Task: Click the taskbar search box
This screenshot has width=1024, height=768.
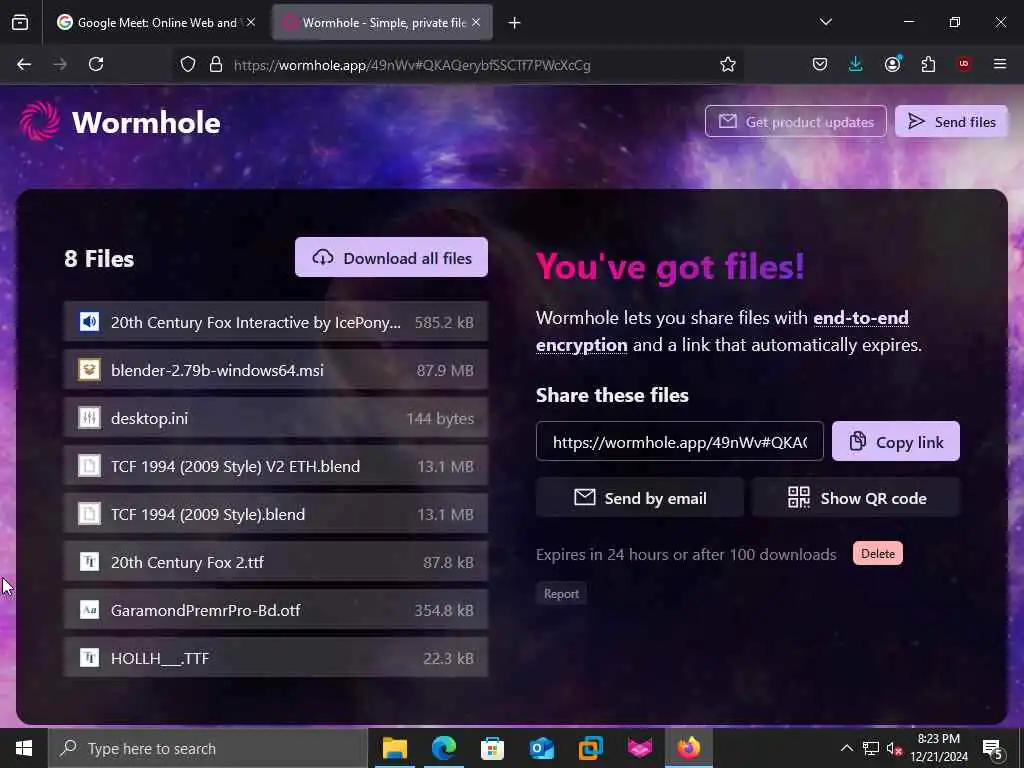Action: pos(208,748)
